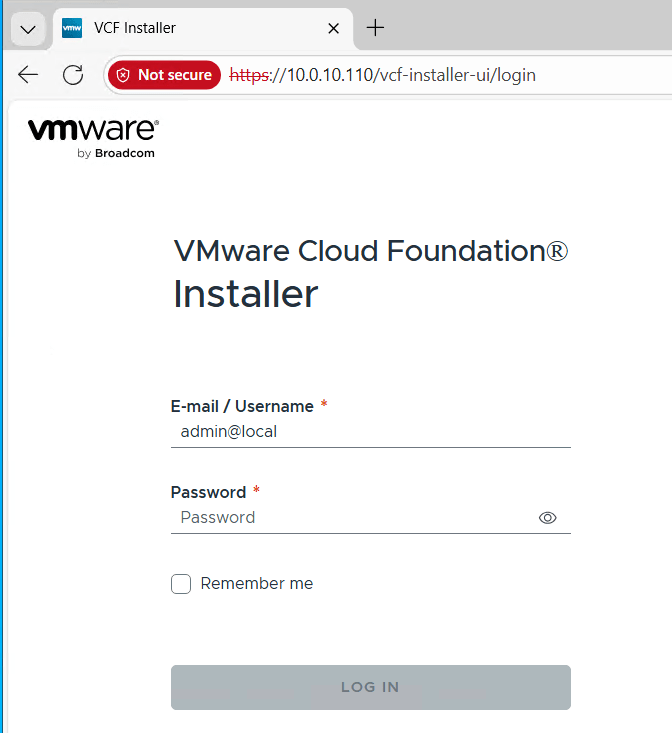Image resolution: width=672 pixels, height=733 pixels.
Task: Click the shield icon in security badge
Action: pyautogui.click(x=124, y=75)
